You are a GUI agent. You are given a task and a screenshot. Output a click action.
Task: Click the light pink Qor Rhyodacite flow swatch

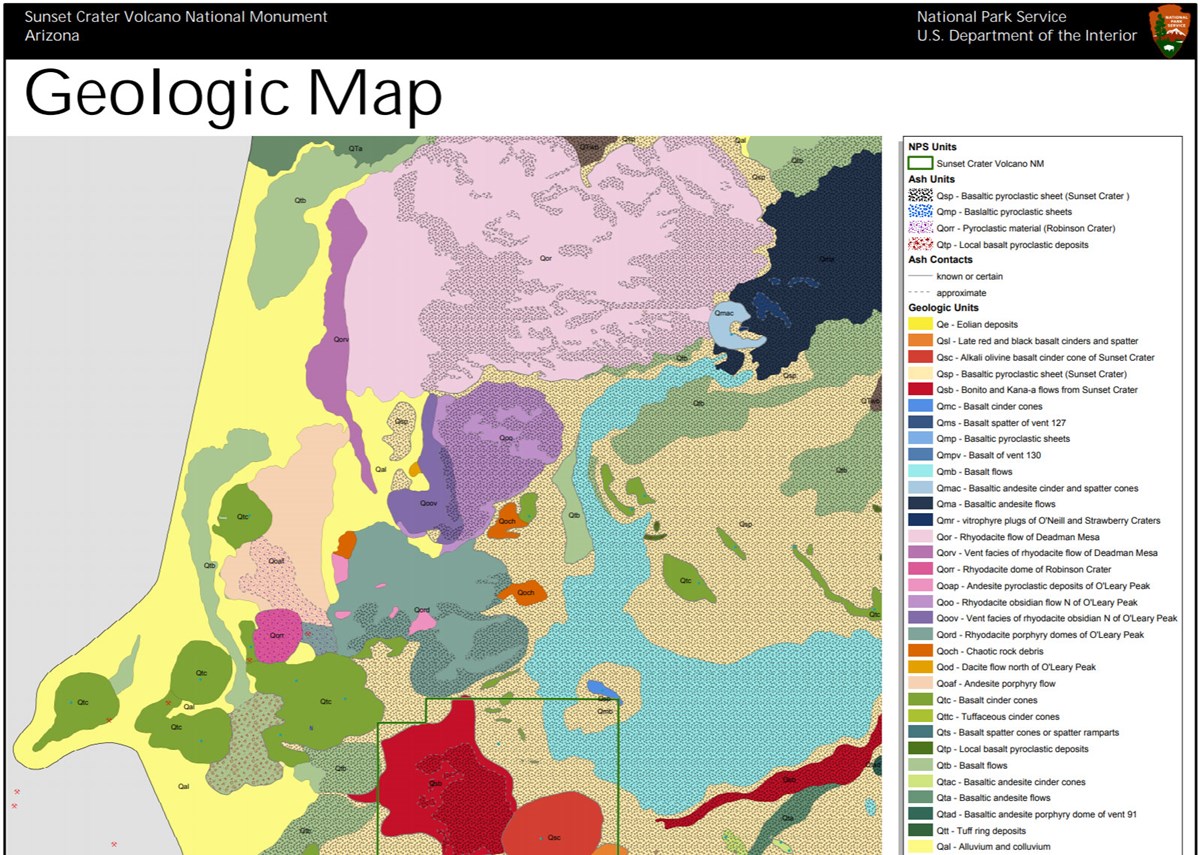(x=920, y=537)
